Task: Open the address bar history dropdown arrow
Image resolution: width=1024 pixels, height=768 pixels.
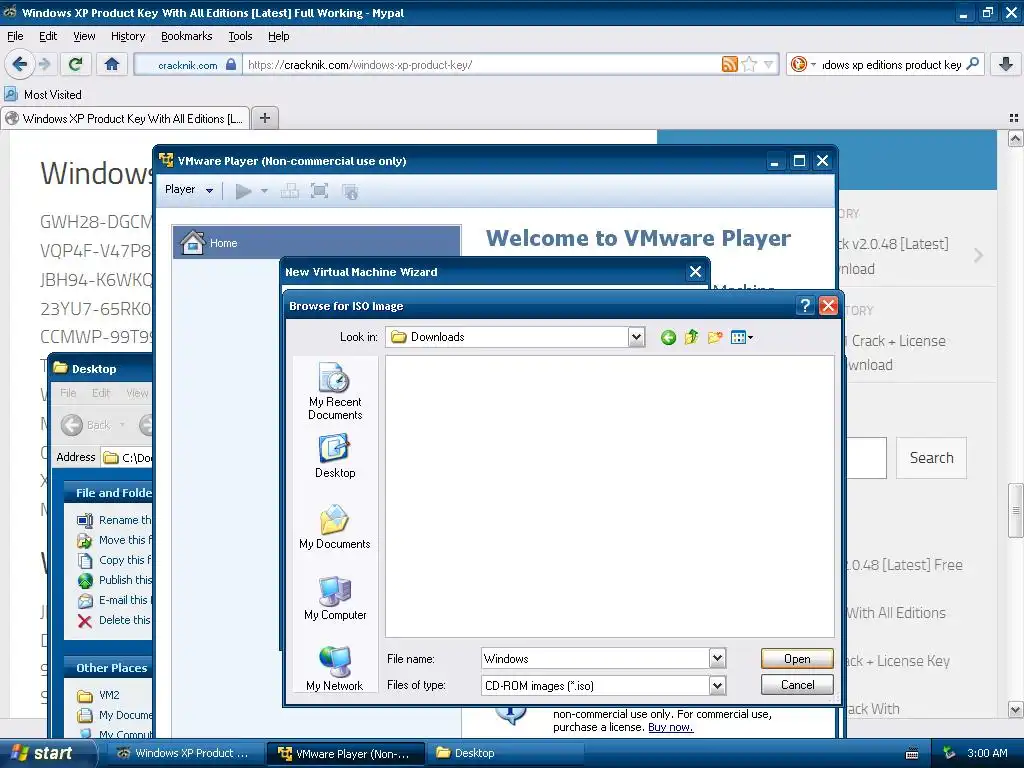Action: 769,64
